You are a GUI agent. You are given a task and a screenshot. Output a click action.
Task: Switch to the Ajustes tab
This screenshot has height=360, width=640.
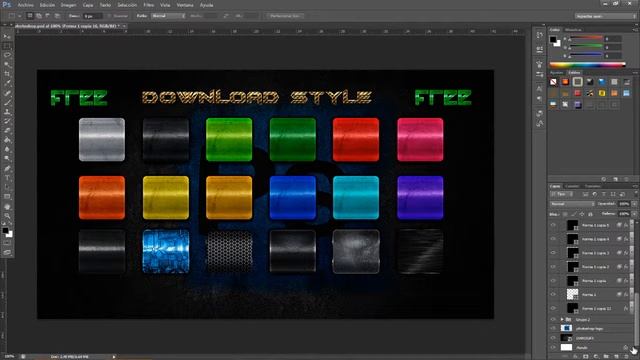(x=556, y=73)
